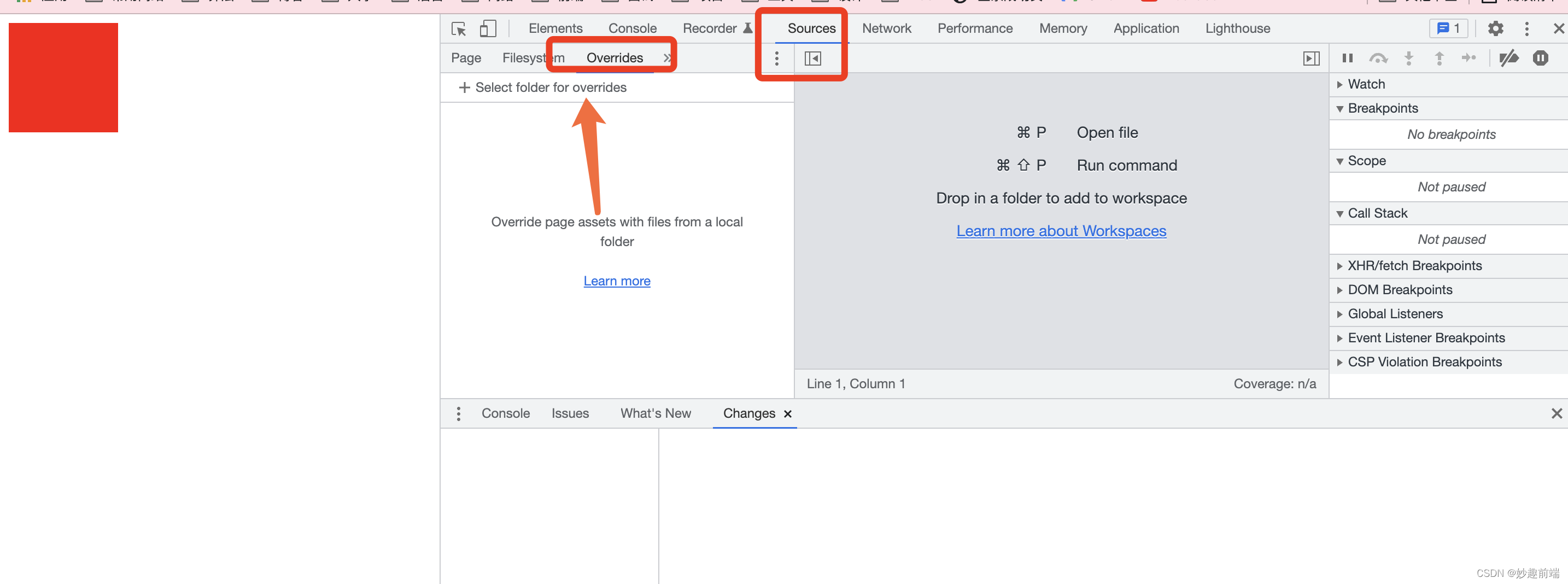Hide the navigator sidebar icon

coord(812,59)
